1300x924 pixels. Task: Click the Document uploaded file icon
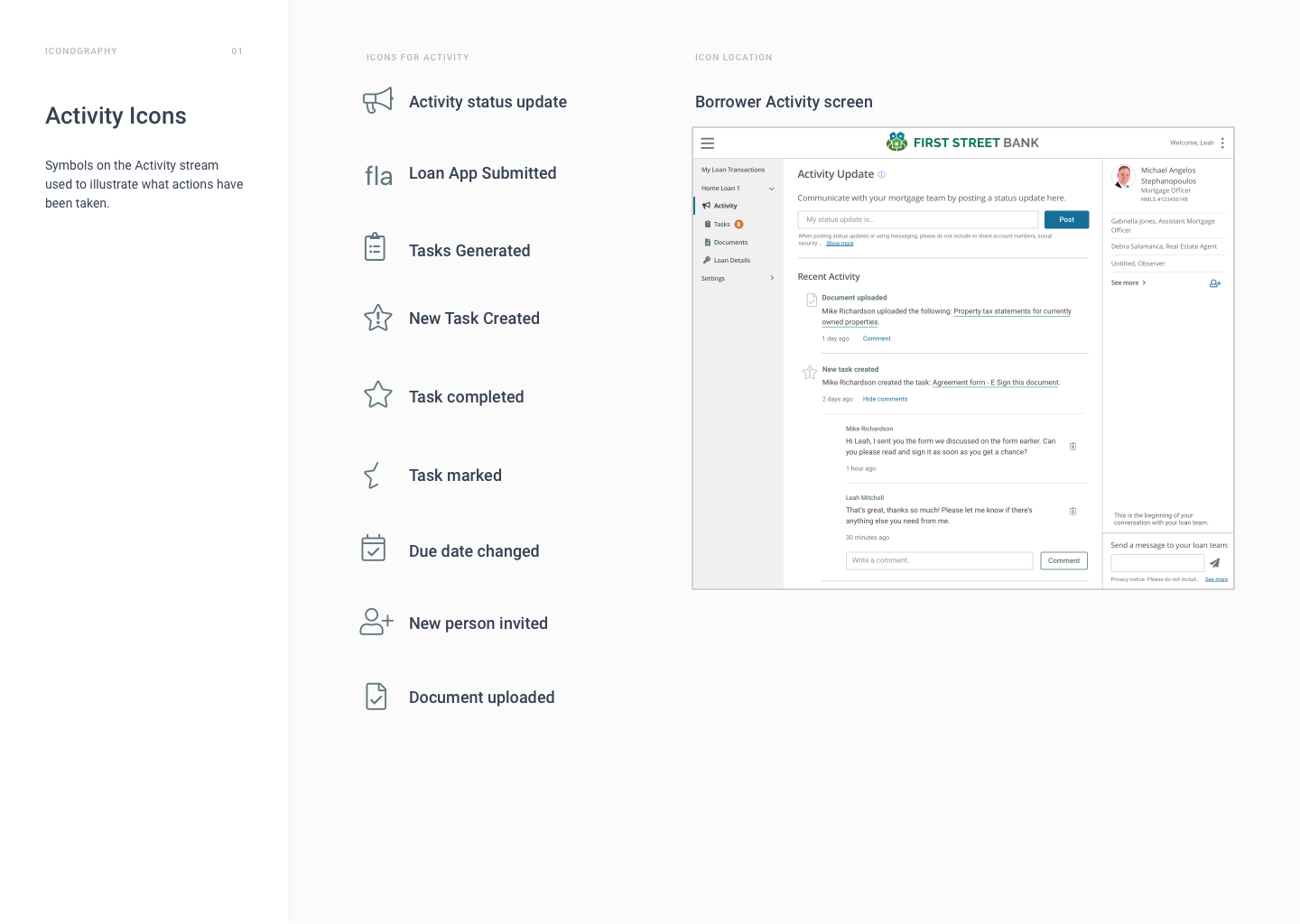[x=376, y=696]
